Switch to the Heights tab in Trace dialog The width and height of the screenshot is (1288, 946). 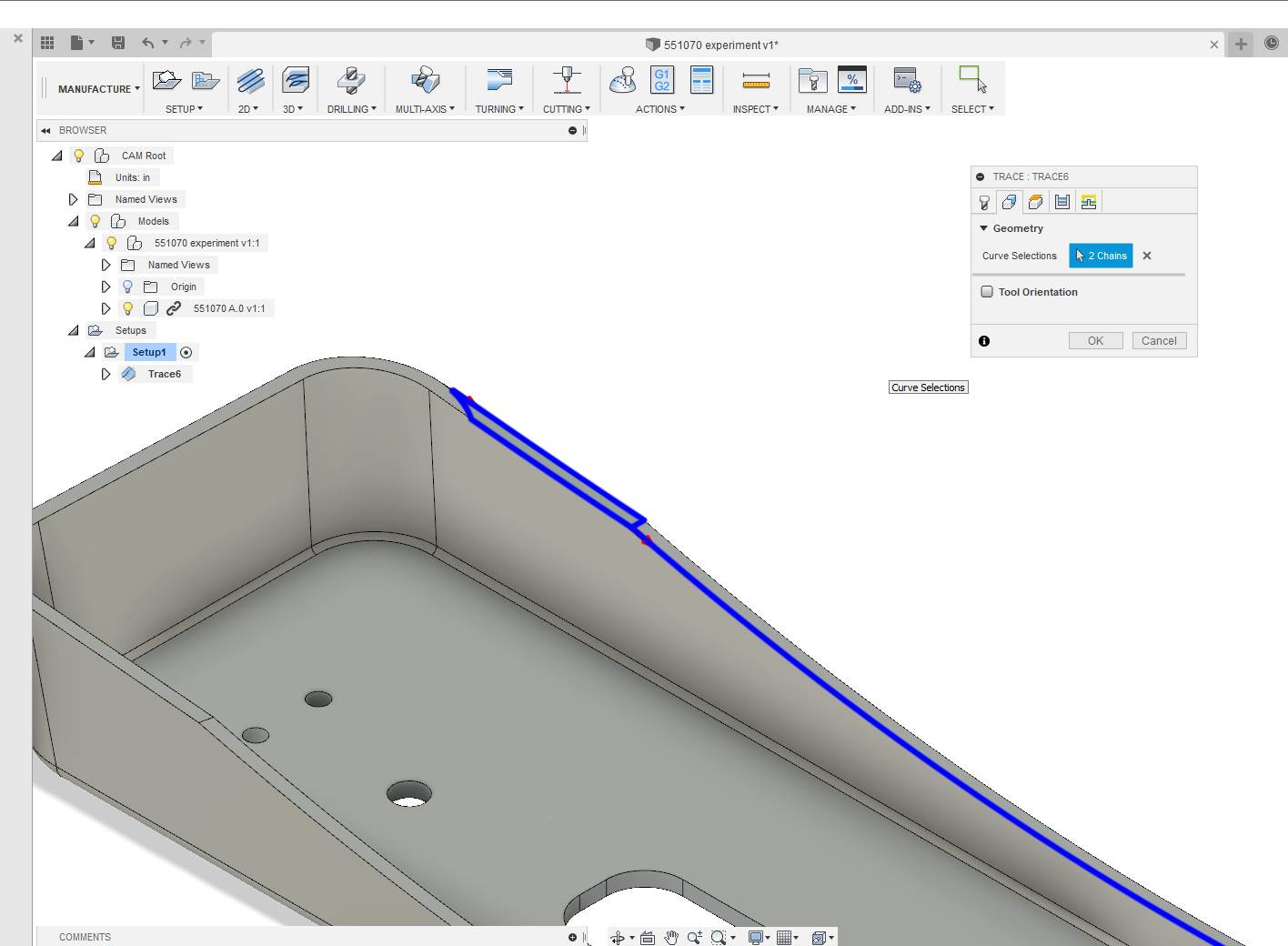tap(1035, 202)
